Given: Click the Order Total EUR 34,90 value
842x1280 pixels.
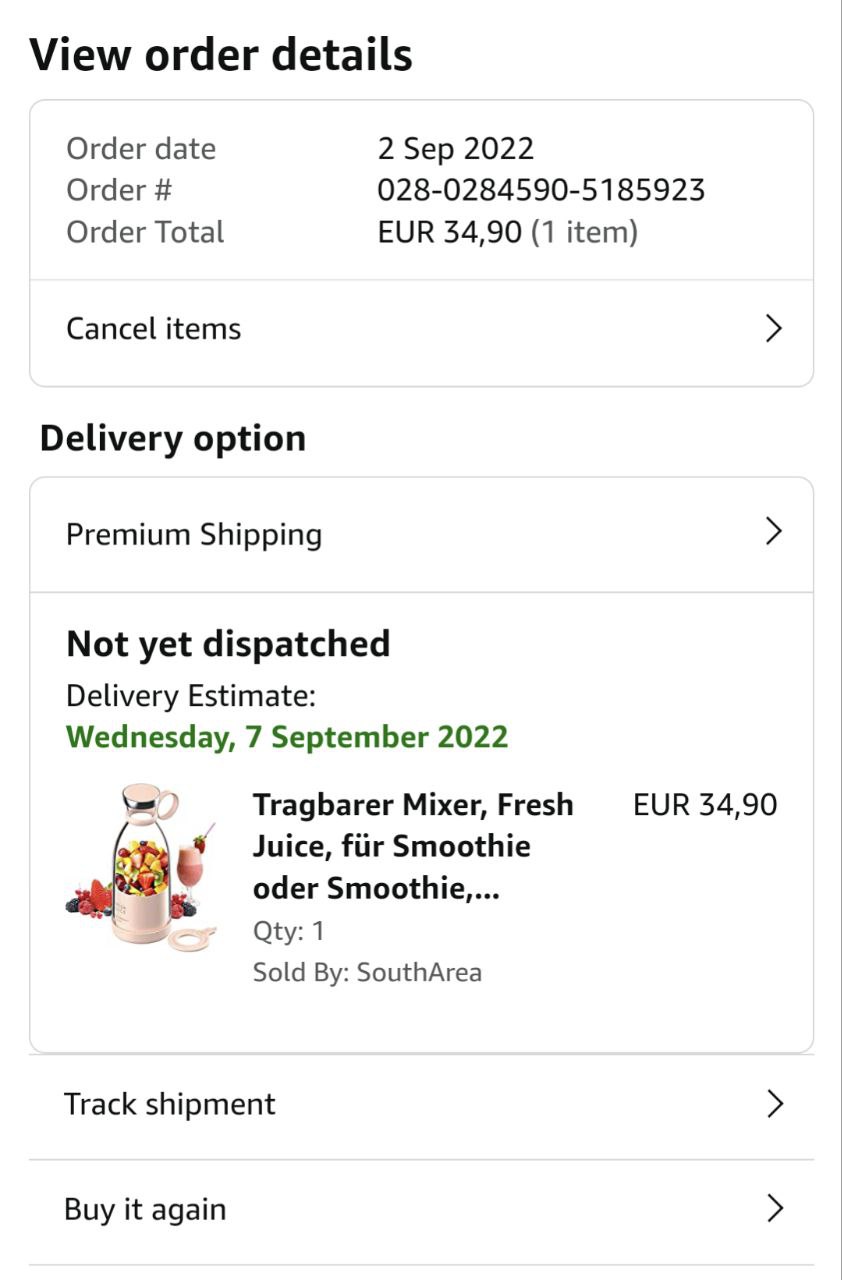Looking at the screenshot, I should [450, 232].
